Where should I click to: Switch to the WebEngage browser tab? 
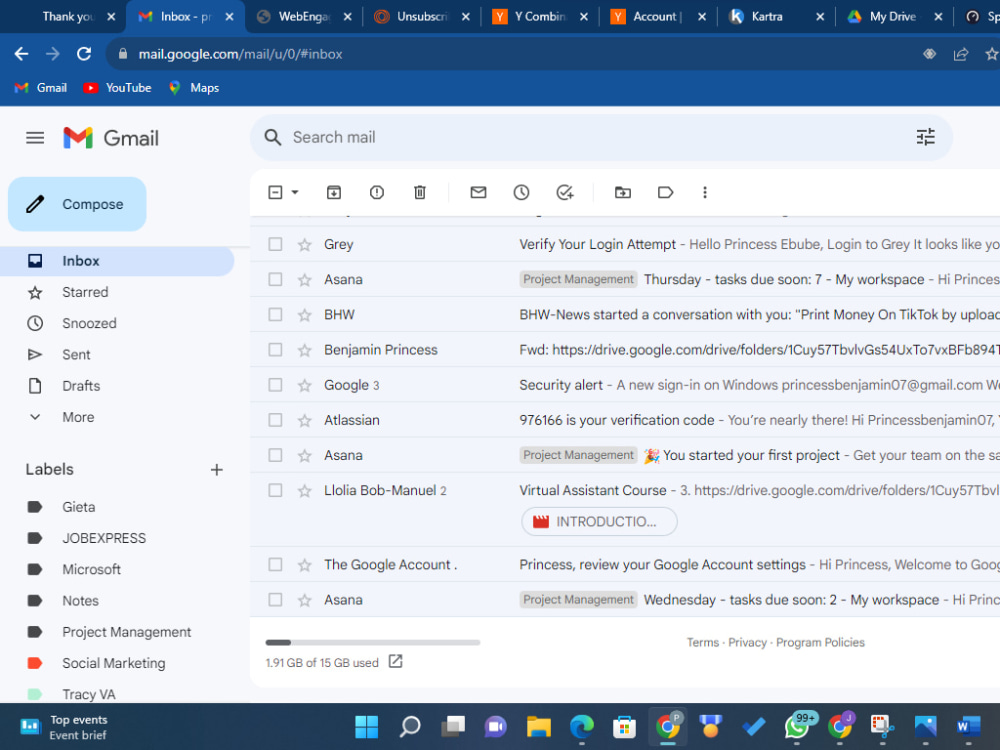coord(304,17)
